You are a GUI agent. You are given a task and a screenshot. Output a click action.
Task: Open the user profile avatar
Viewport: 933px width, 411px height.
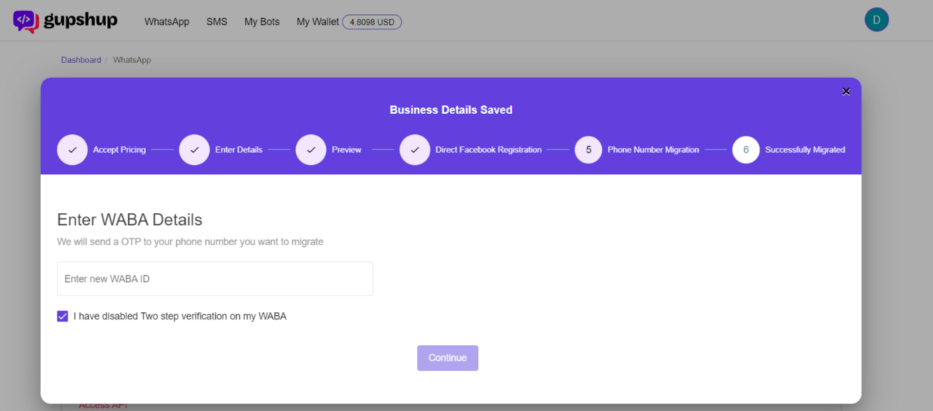(x=876, y=20)
